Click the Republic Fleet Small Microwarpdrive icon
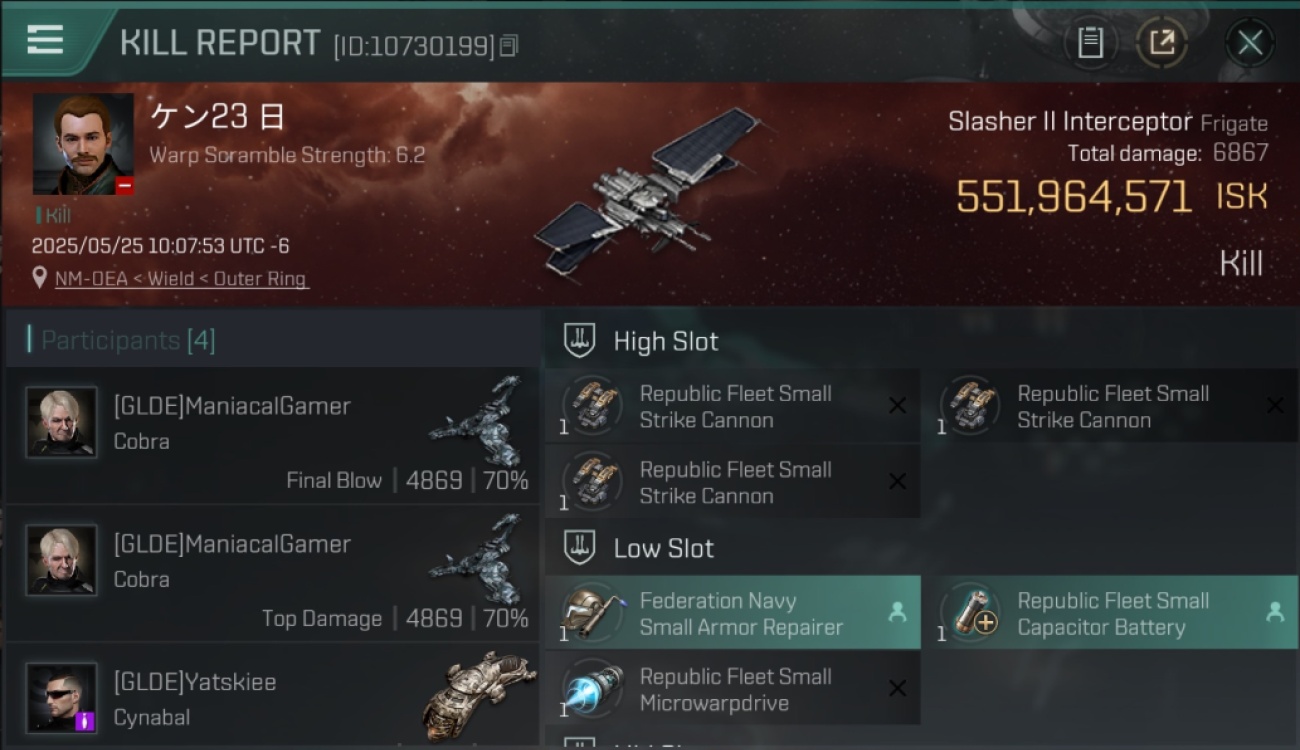The height and width of the screenshot is (750, 1300). pyautogui.click(x=592, y=688)
